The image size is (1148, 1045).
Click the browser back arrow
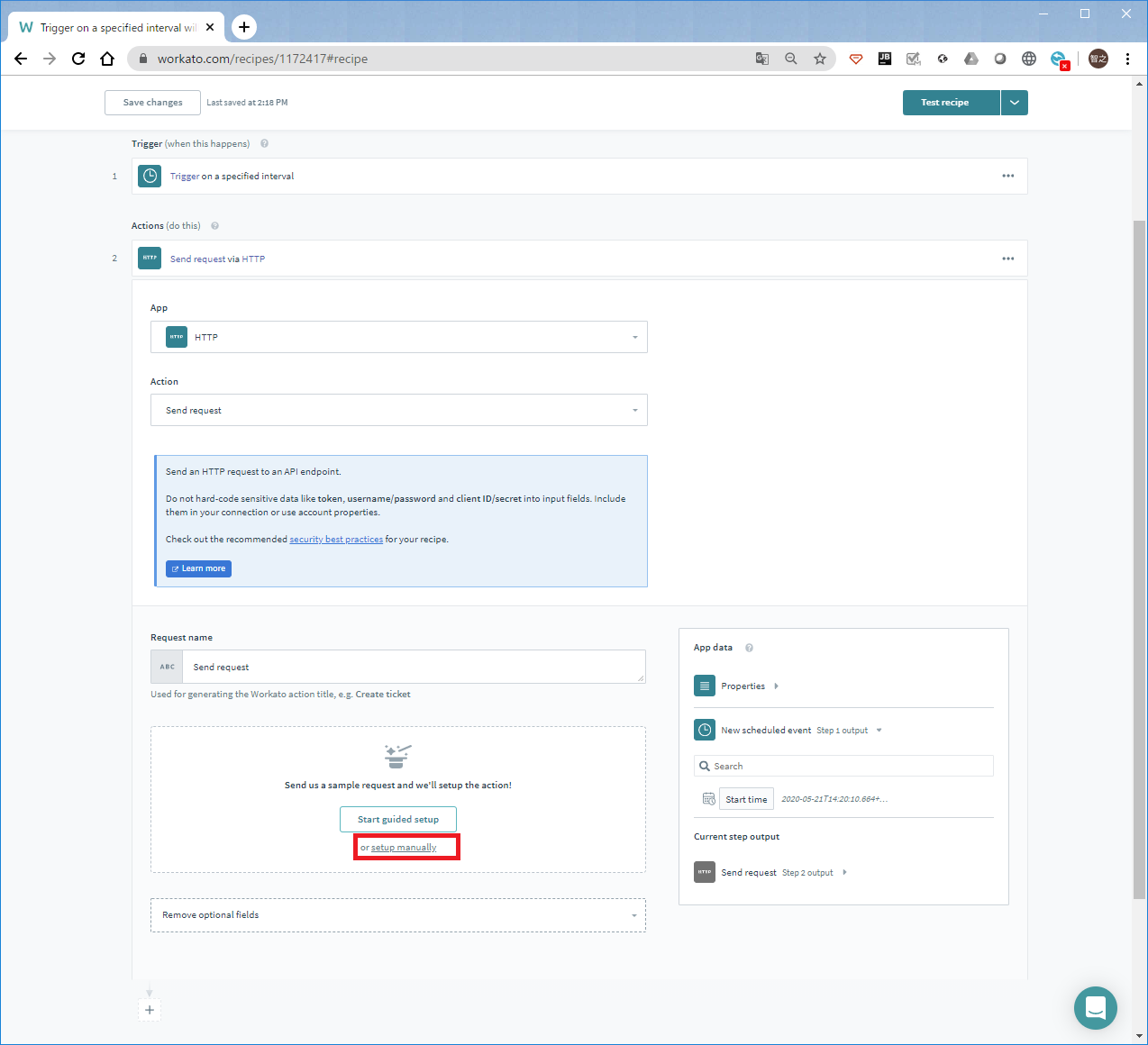point(21,59)
